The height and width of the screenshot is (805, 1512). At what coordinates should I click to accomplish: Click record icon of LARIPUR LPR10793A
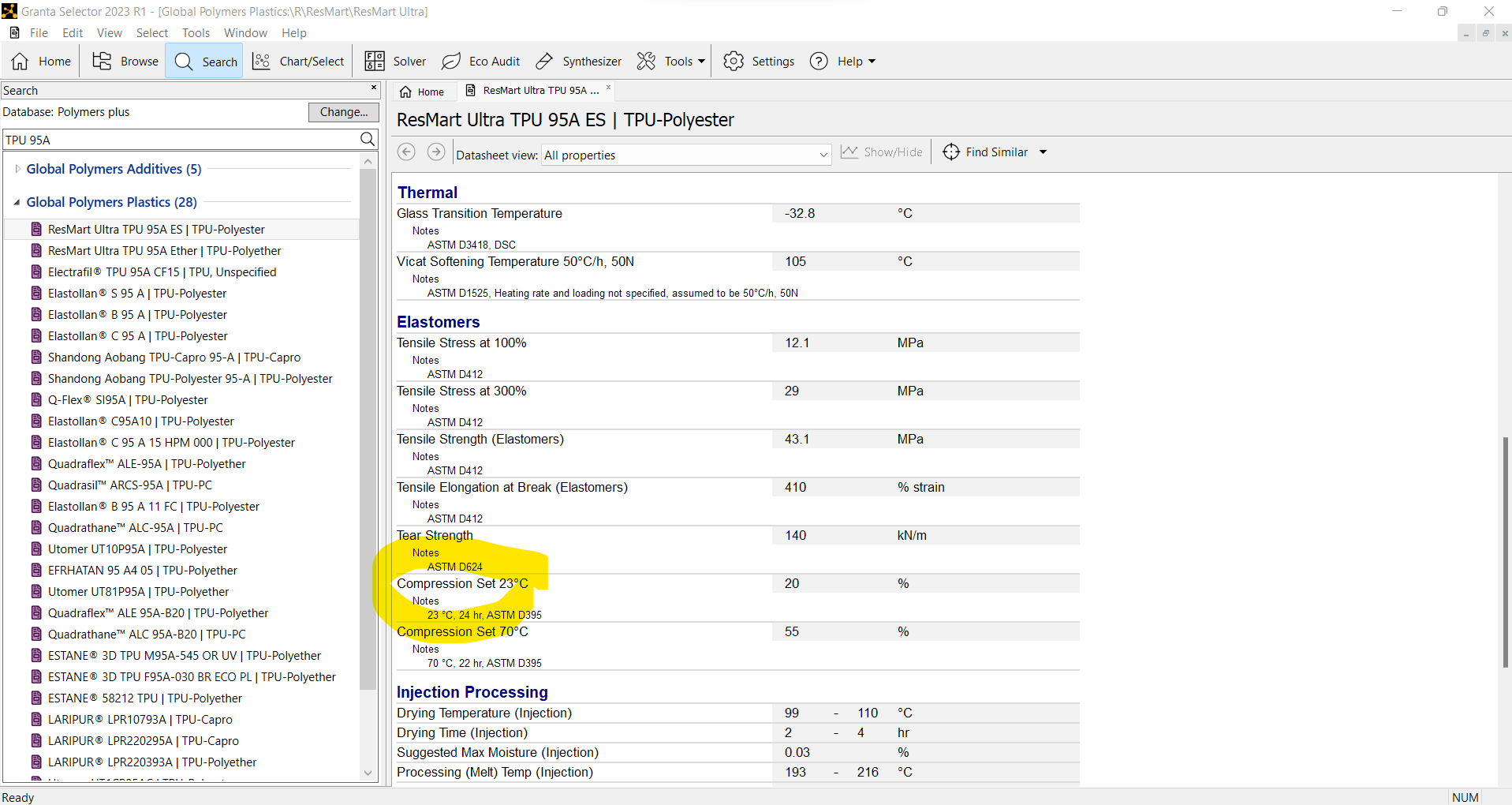pyautogui.click(x=36, y=719)
